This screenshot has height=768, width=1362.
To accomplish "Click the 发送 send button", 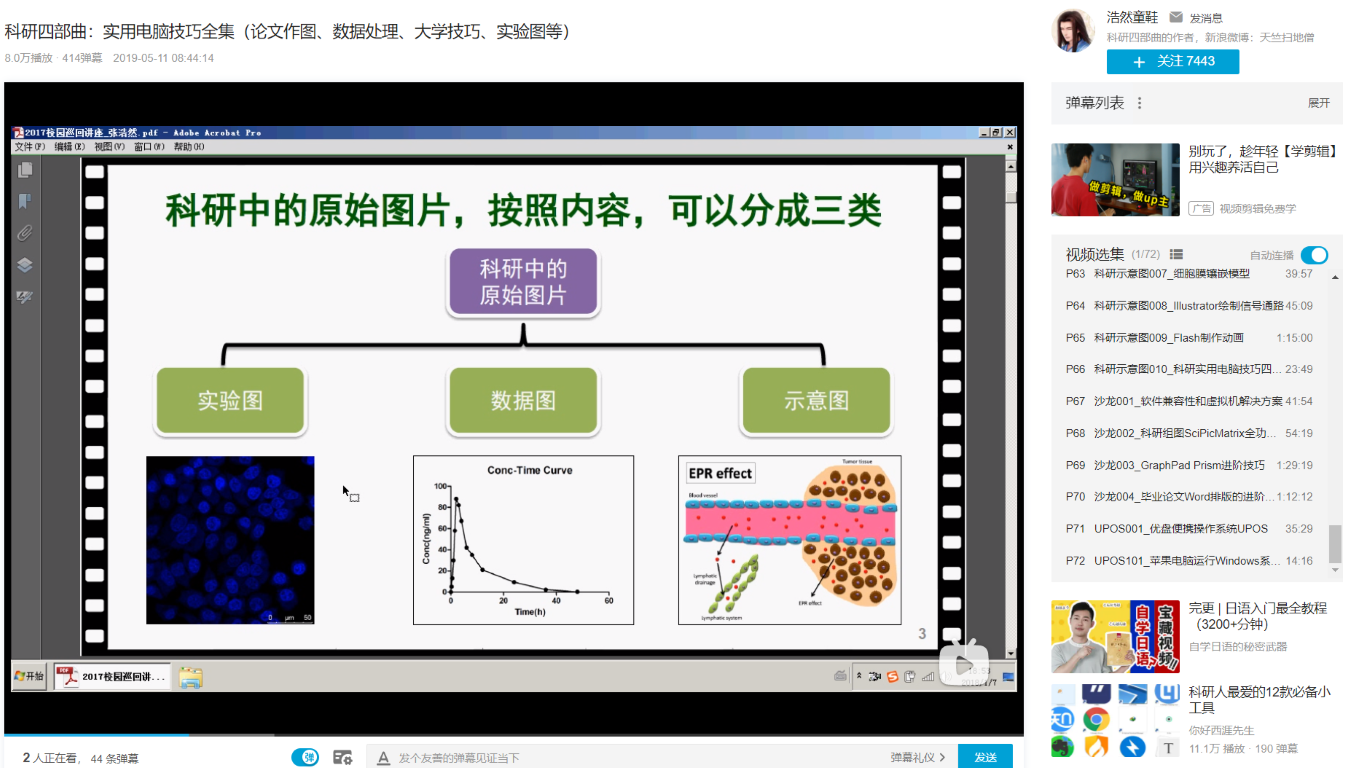I will (x=985, y=757).
